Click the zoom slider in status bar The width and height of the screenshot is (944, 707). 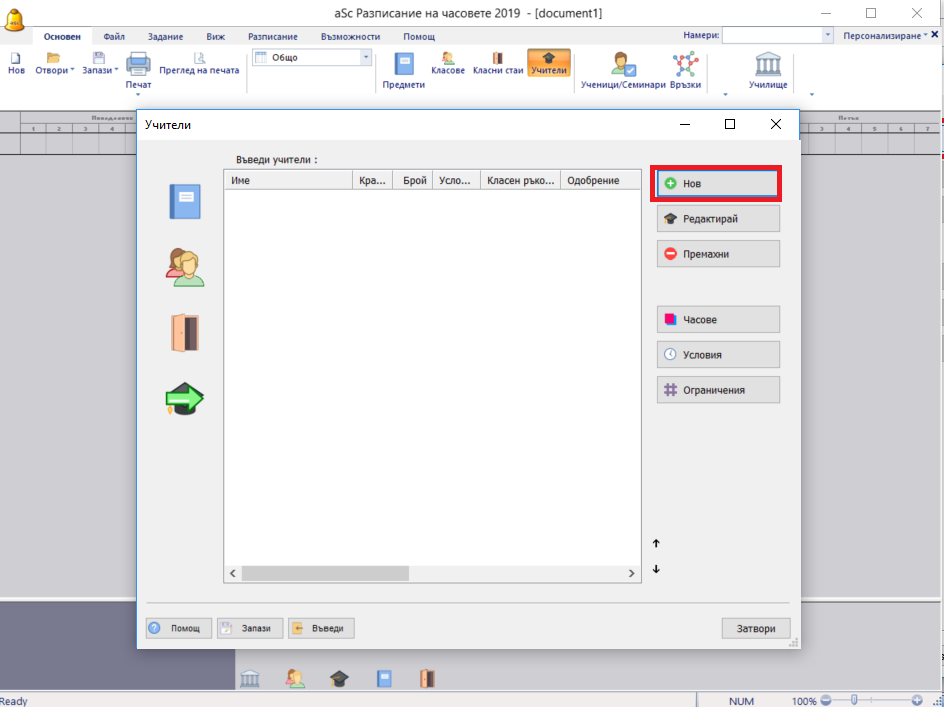[x=854, y=701]
